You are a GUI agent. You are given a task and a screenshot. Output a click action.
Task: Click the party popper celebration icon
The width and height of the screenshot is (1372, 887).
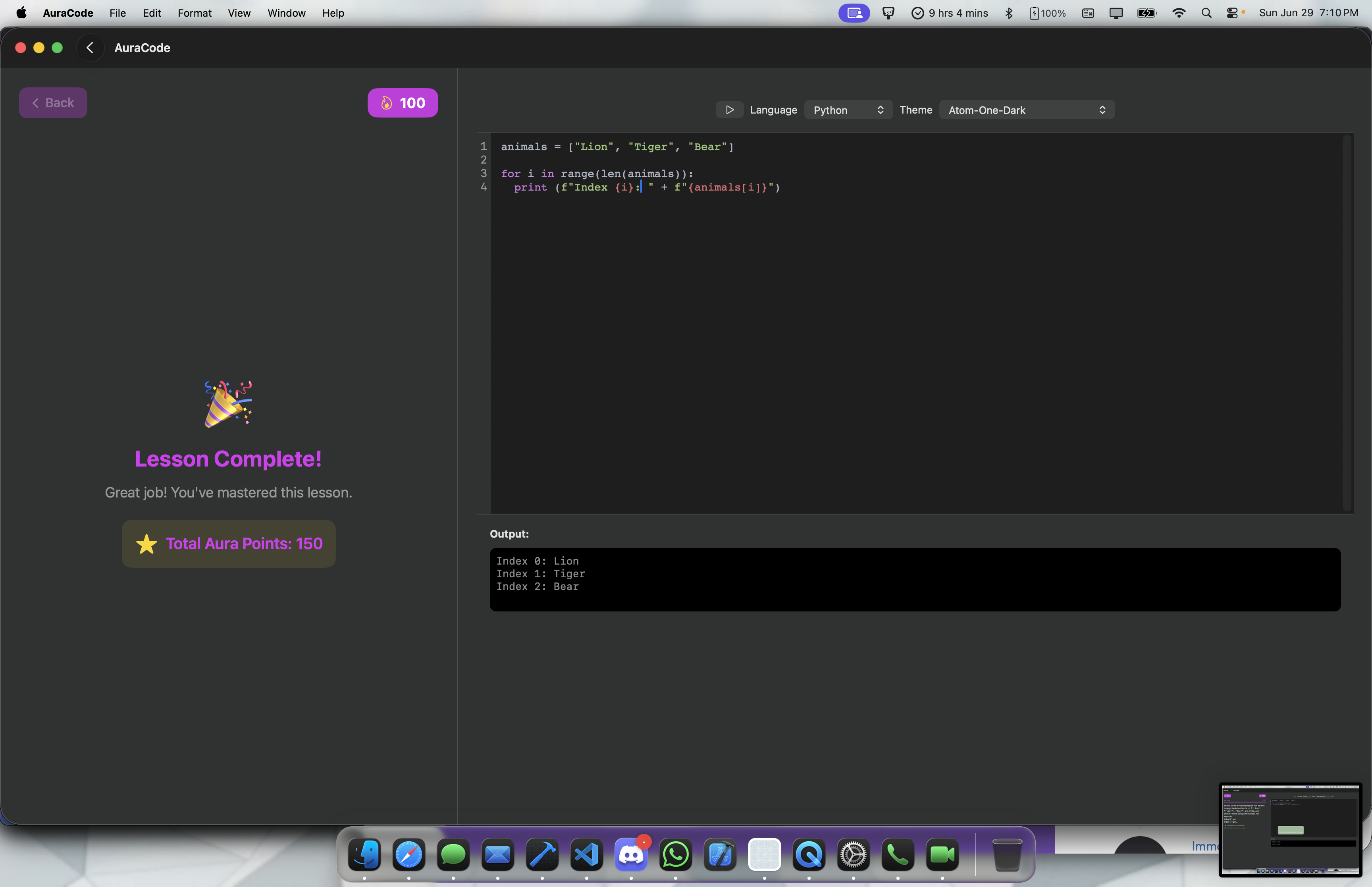(228, 404)
